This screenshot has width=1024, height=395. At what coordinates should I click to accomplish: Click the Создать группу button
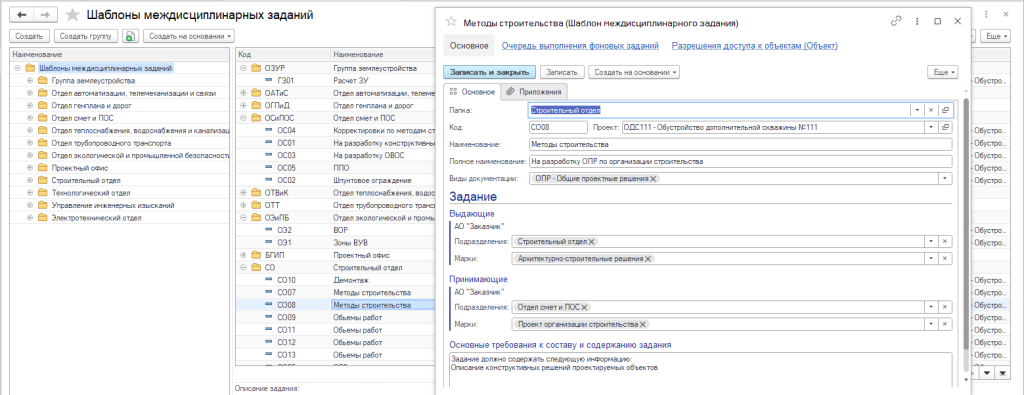click(x=86, y=37)
